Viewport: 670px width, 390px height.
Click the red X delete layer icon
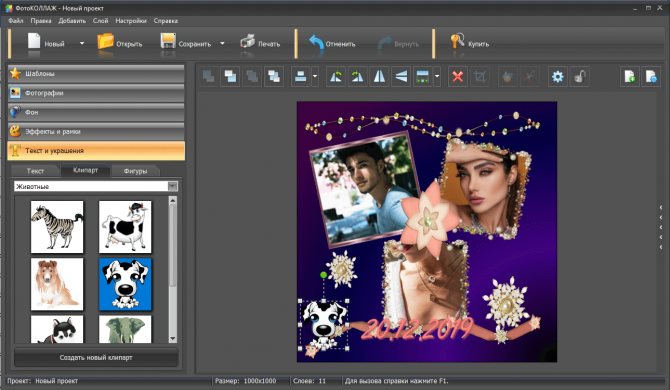(x=458, y=76)
